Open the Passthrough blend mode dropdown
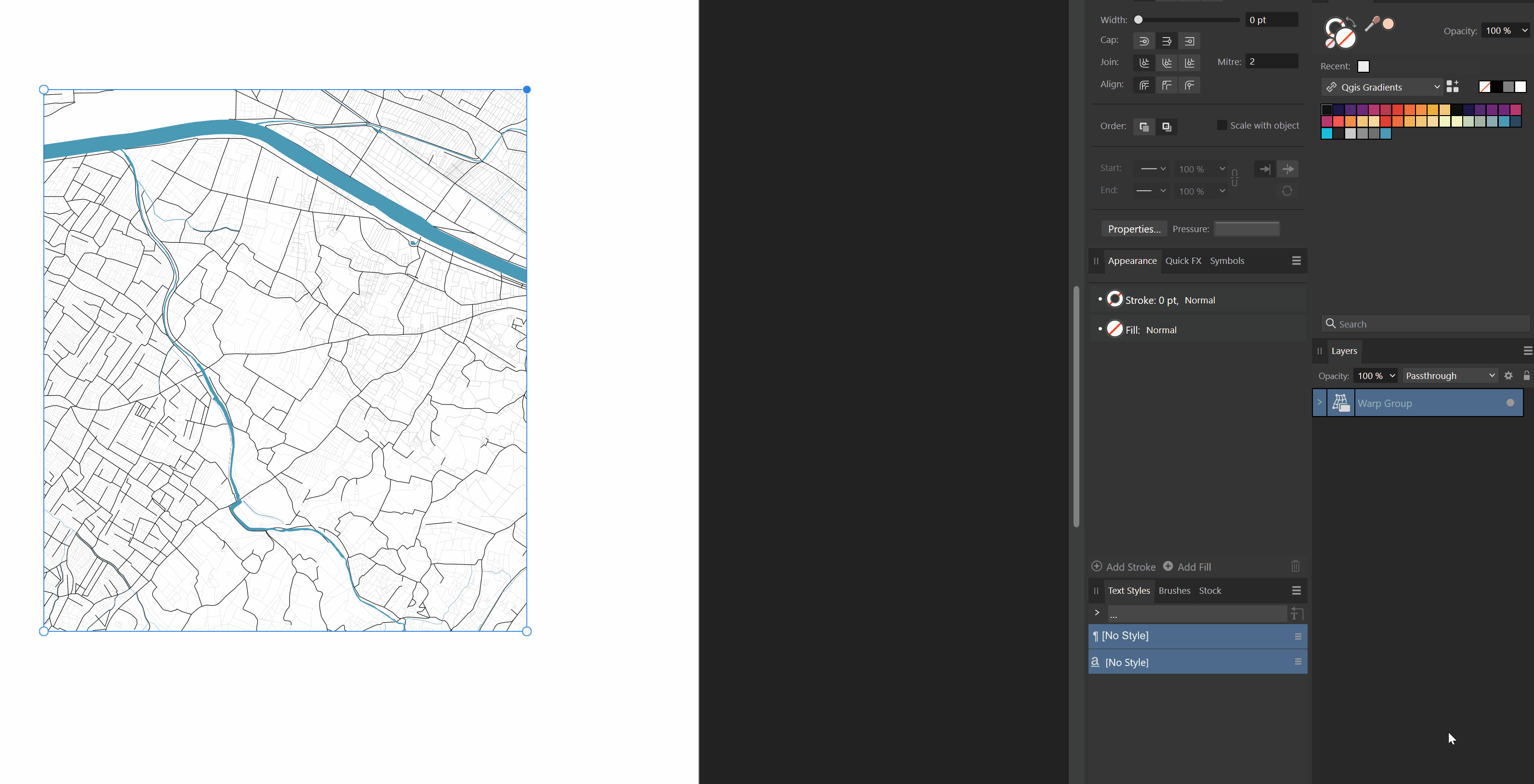 [1449, 376]
